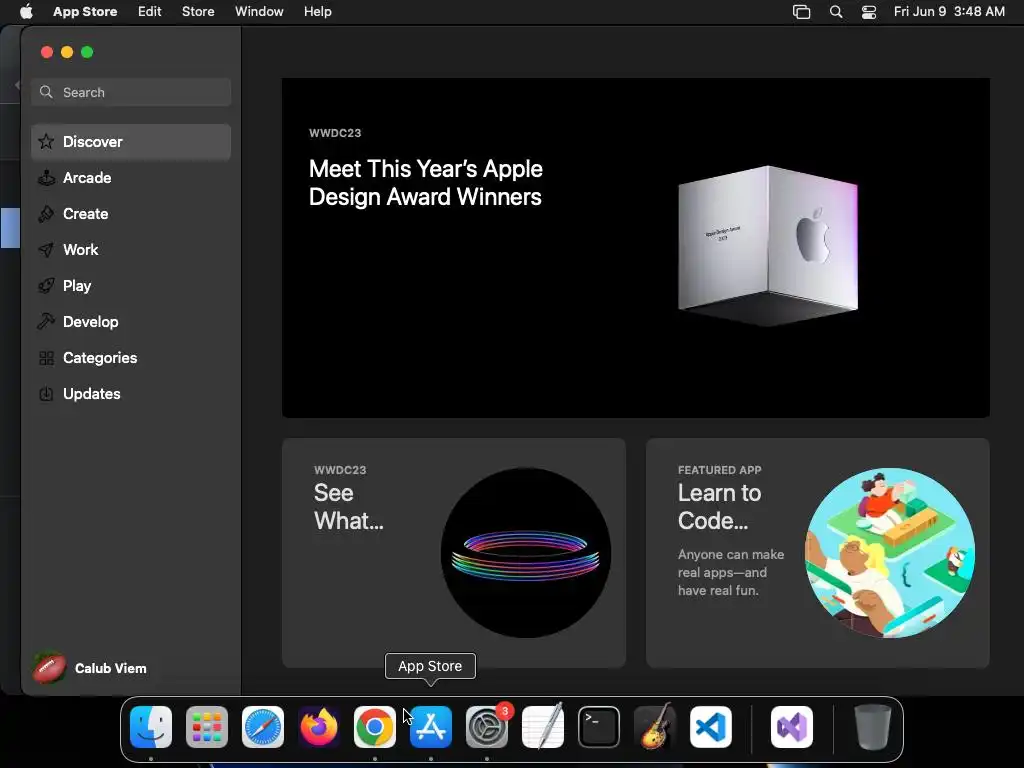
Task: Click 'Anyone can make real apps' description
Action: coord(731,572)
